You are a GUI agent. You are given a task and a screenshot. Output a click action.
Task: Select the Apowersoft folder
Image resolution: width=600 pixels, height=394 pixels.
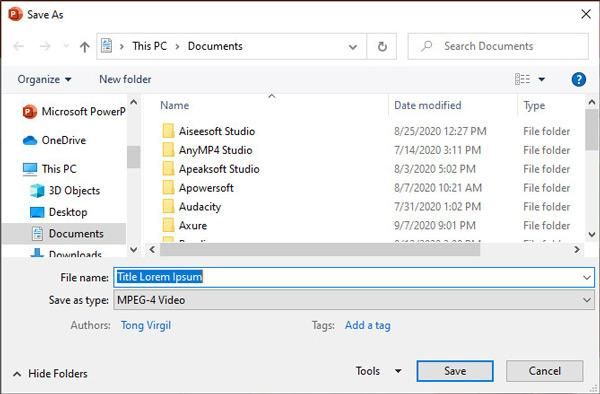click(x=206, y=188)
